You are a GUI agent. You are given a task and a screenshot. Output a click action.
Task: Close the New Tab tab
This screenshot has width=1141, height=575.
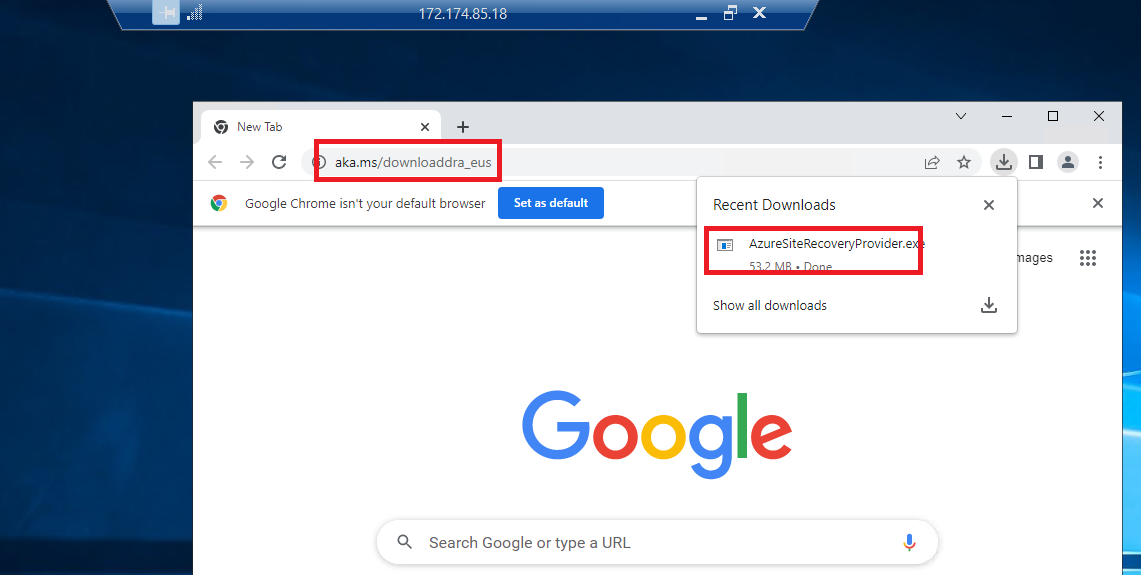click(425, 127)
